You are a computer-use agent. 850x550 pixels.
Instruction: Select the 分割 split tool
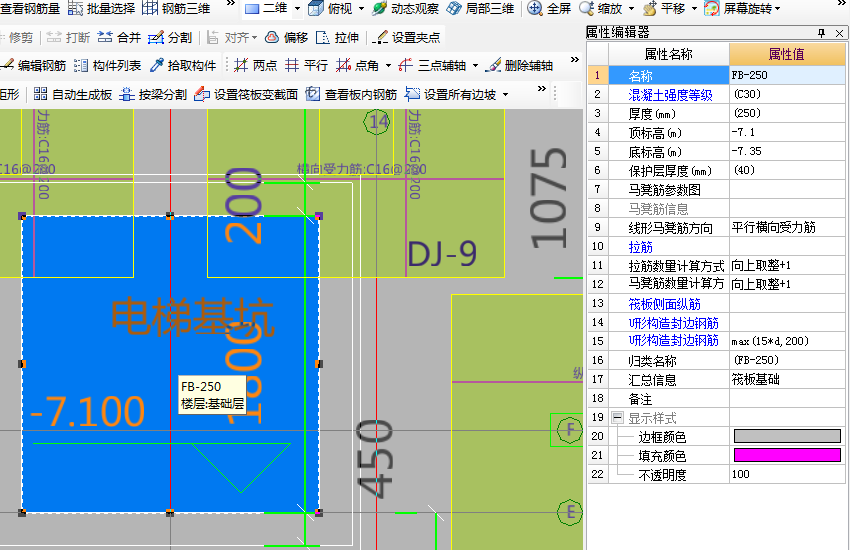(170, 37)
